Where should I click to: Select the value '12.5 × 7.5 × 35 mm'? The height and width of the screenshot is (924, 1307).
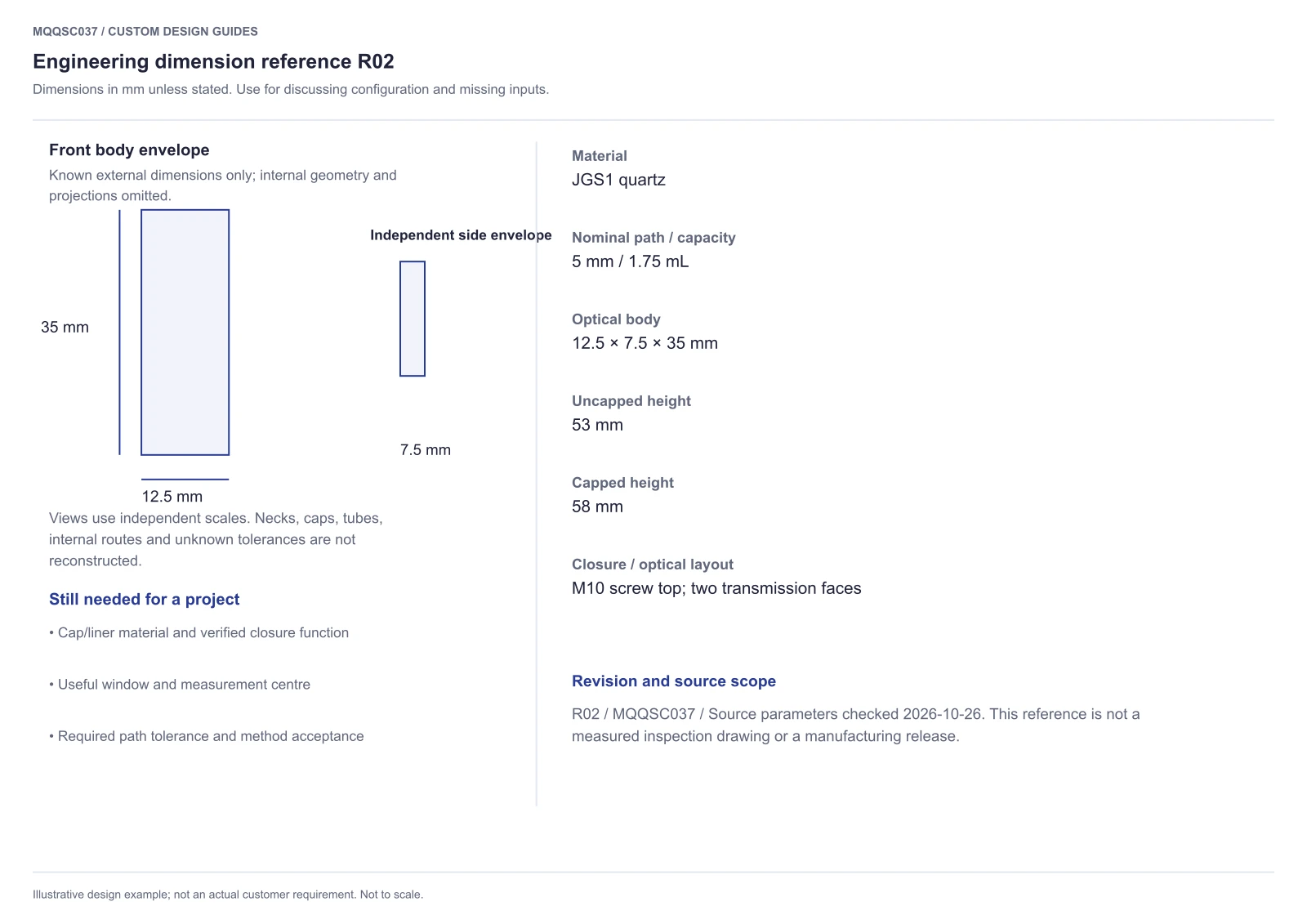click(645, 343)
